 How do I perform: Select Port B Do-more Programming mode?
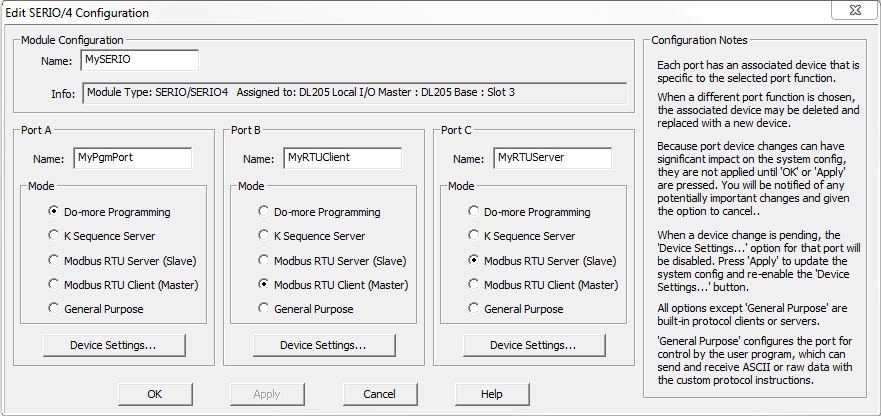(264, 212)
